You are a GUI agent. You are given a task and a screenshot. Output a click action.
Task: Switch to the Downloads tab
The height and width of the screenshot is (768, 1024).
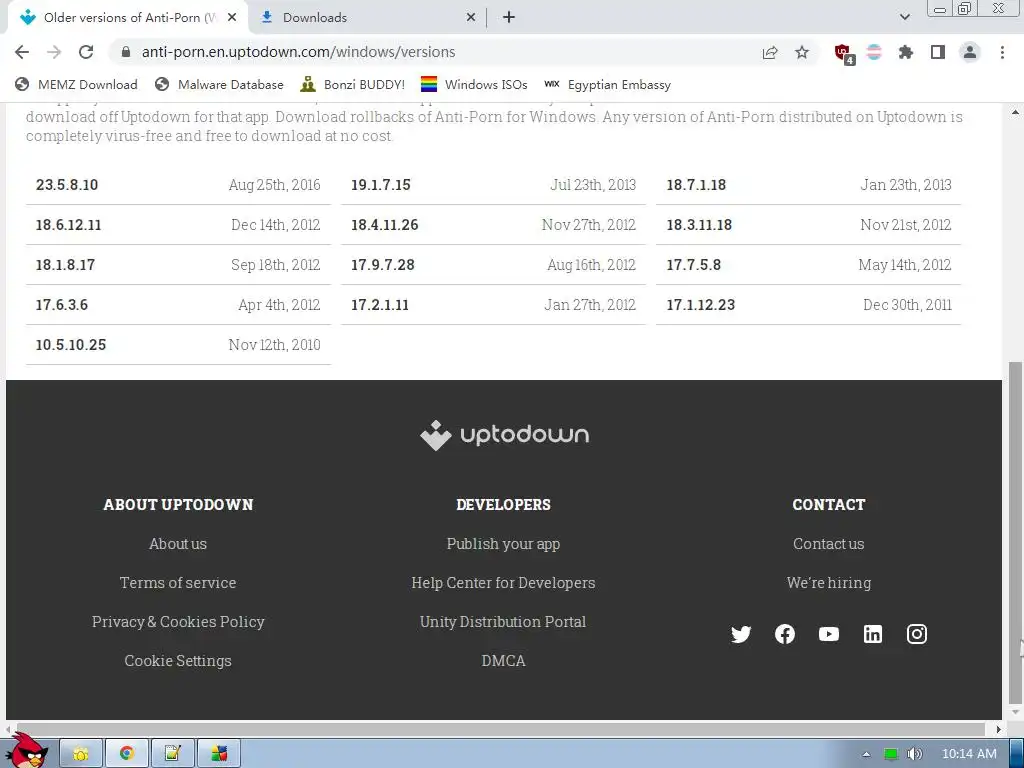(x=368, y=18)
